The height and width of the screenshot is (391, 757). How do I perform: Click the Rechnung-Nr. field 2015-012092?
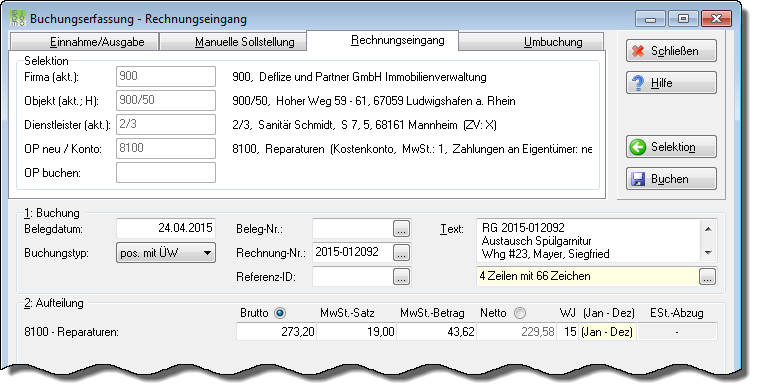coord(352,252)
